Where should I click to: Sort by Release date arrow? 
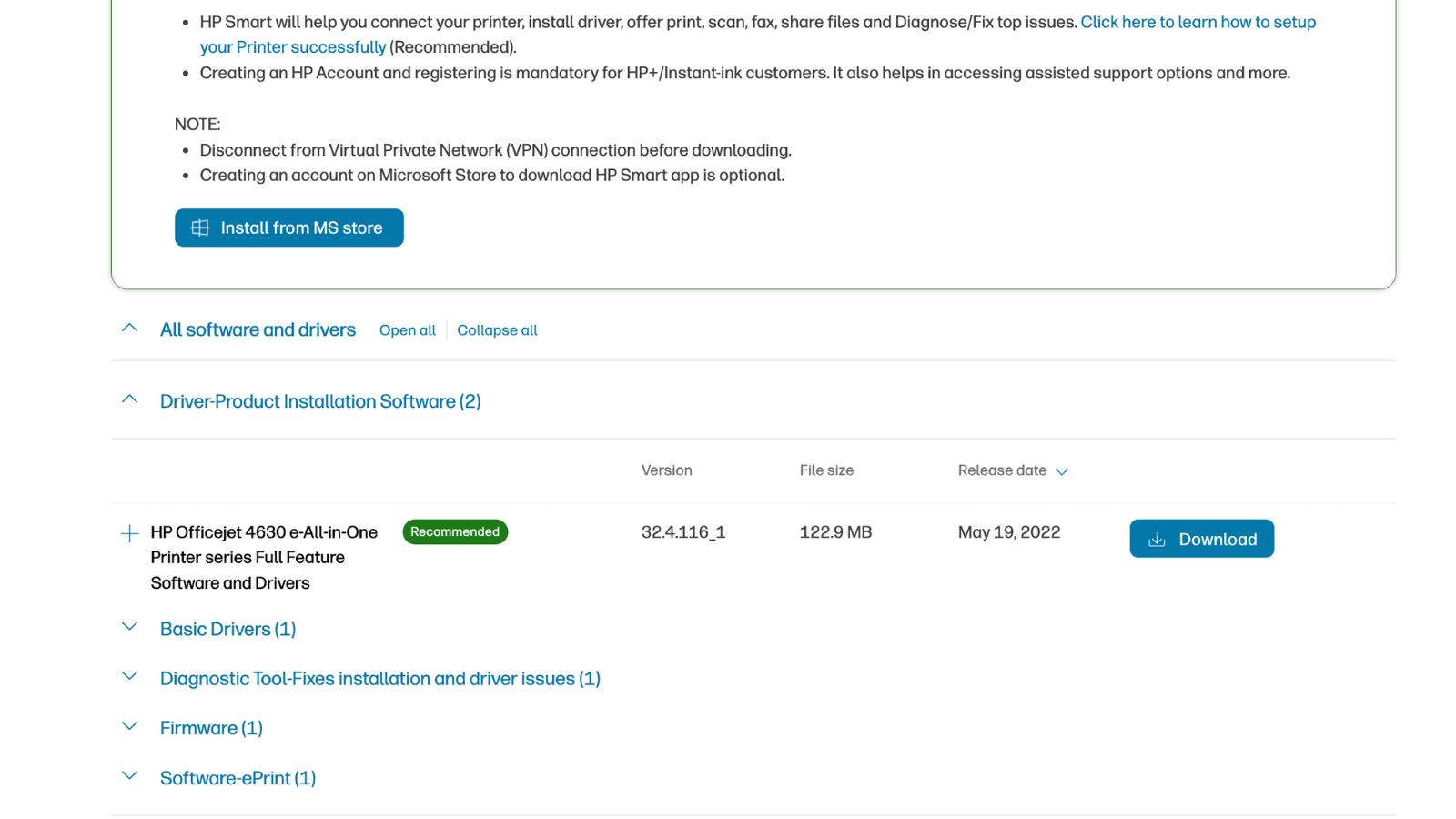pos(1061,471)
